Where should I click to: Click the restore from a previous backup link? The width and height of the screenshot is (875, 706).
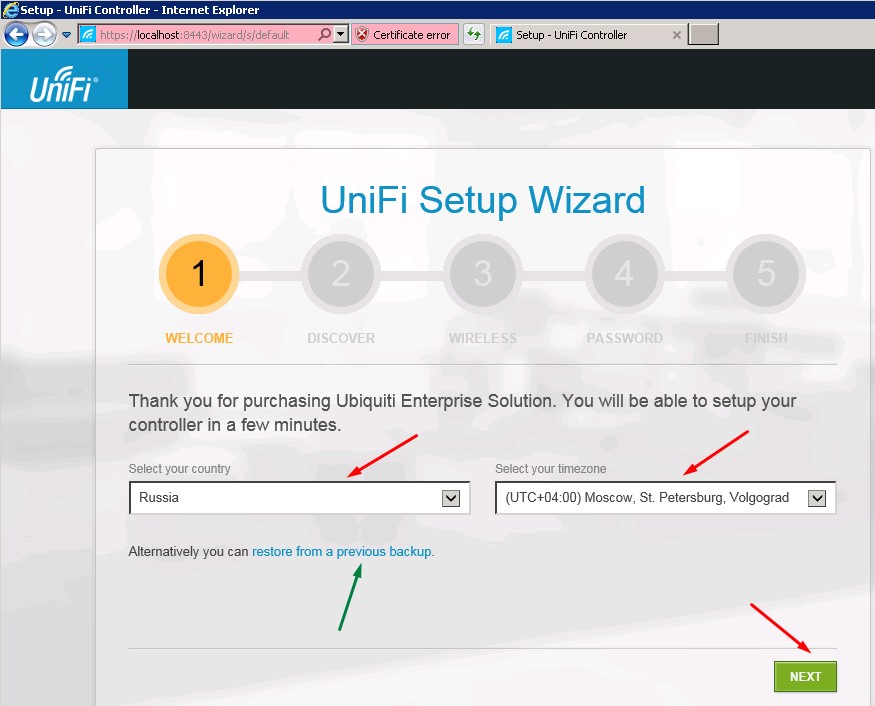click(x=342, y=551)
